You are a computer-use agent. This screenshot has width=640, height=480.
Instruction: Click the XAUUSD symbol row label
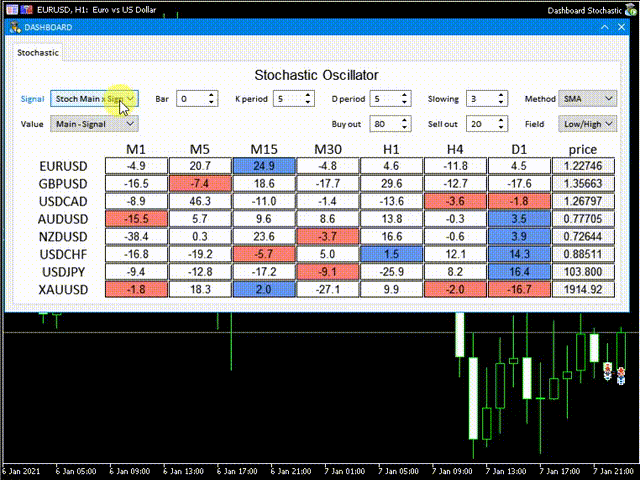pos(62,290)
